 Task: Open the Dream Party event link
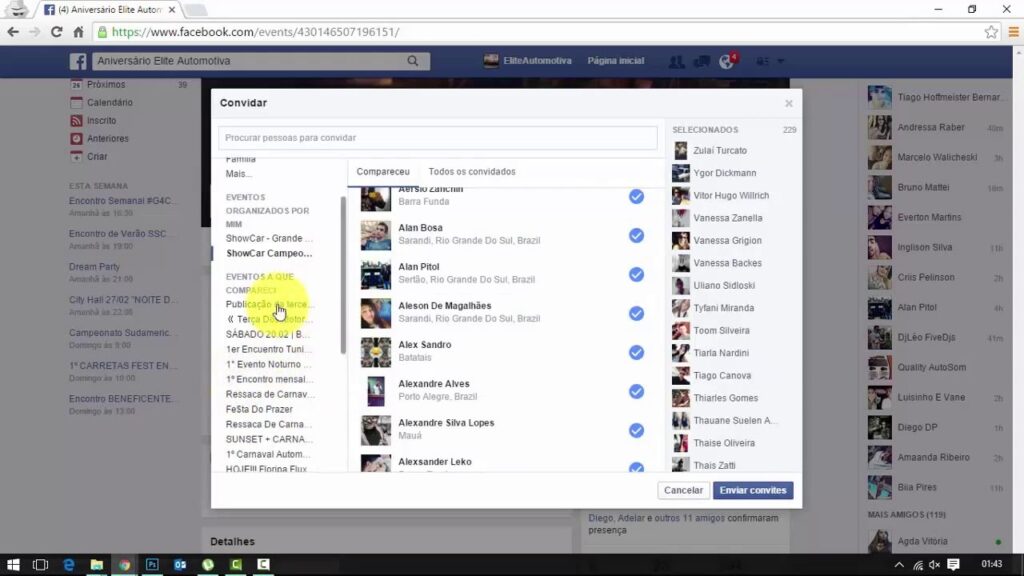click(x=94, y=267)
